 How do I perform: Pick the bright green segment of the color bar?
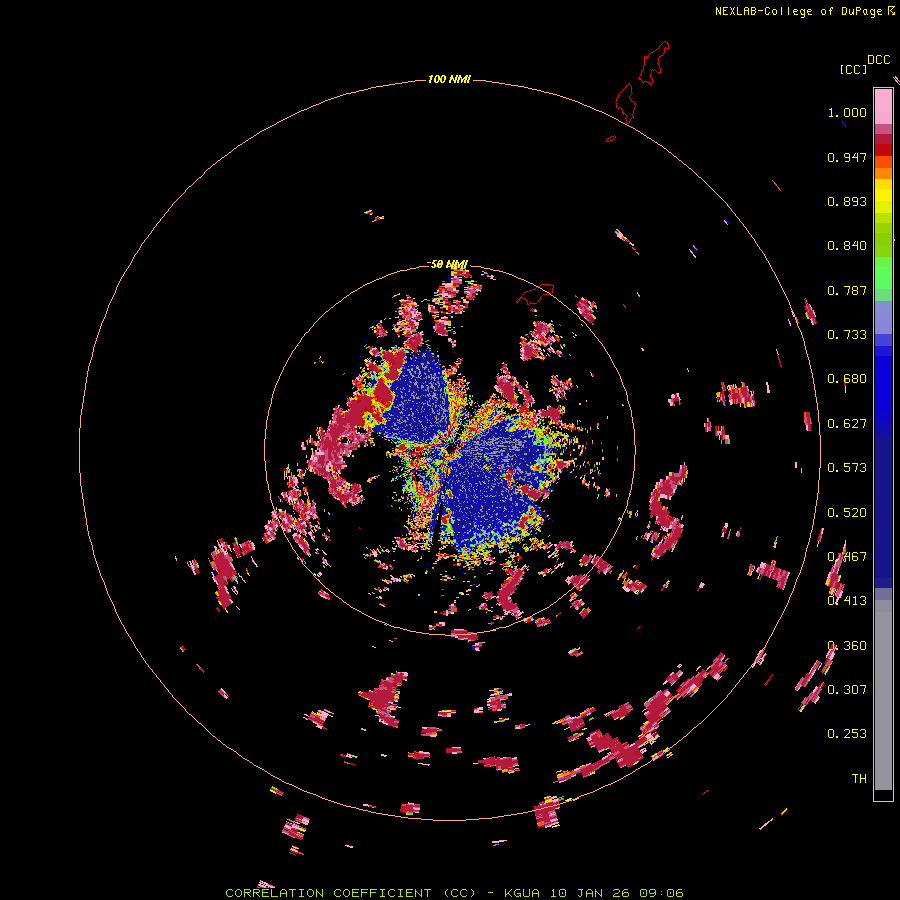883,273
